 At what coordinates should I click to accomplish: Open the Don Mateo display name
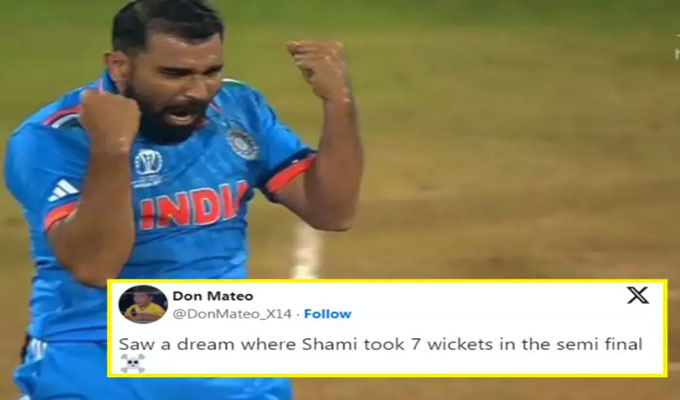click(x=212, y=296)
